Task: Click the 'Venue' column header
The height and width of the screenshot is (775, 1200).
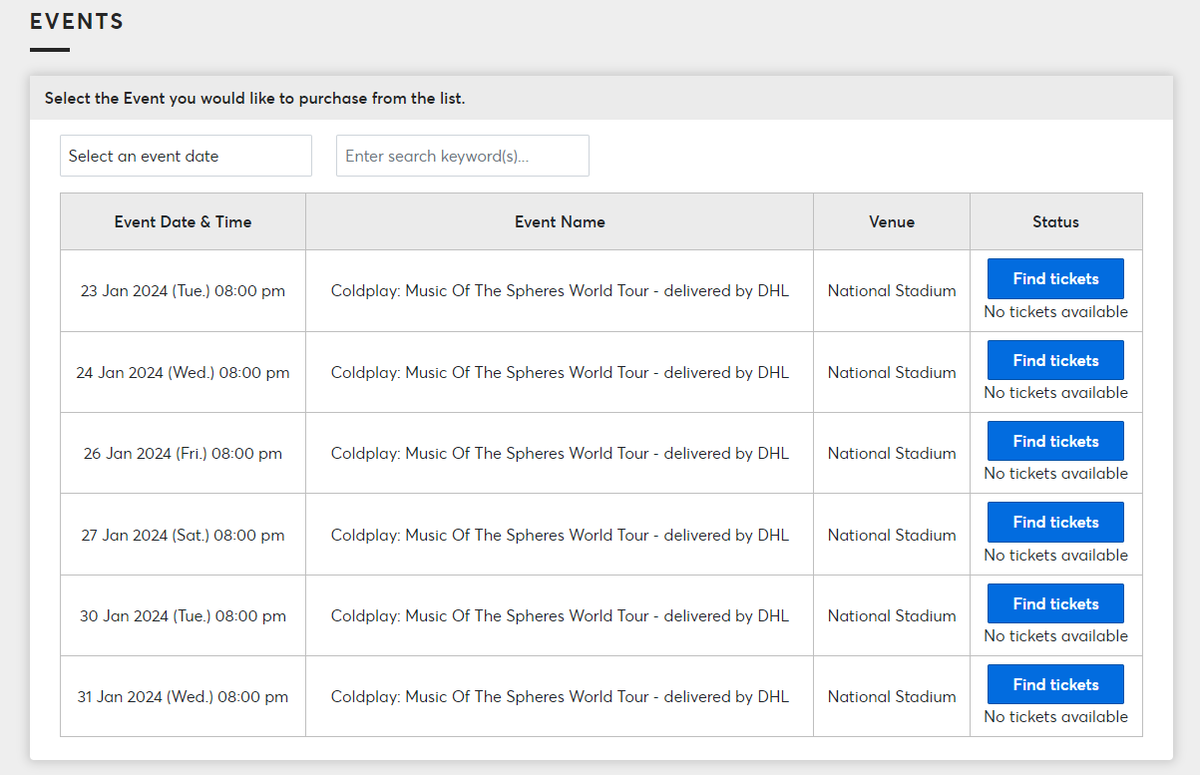Action: pos(892,222)
